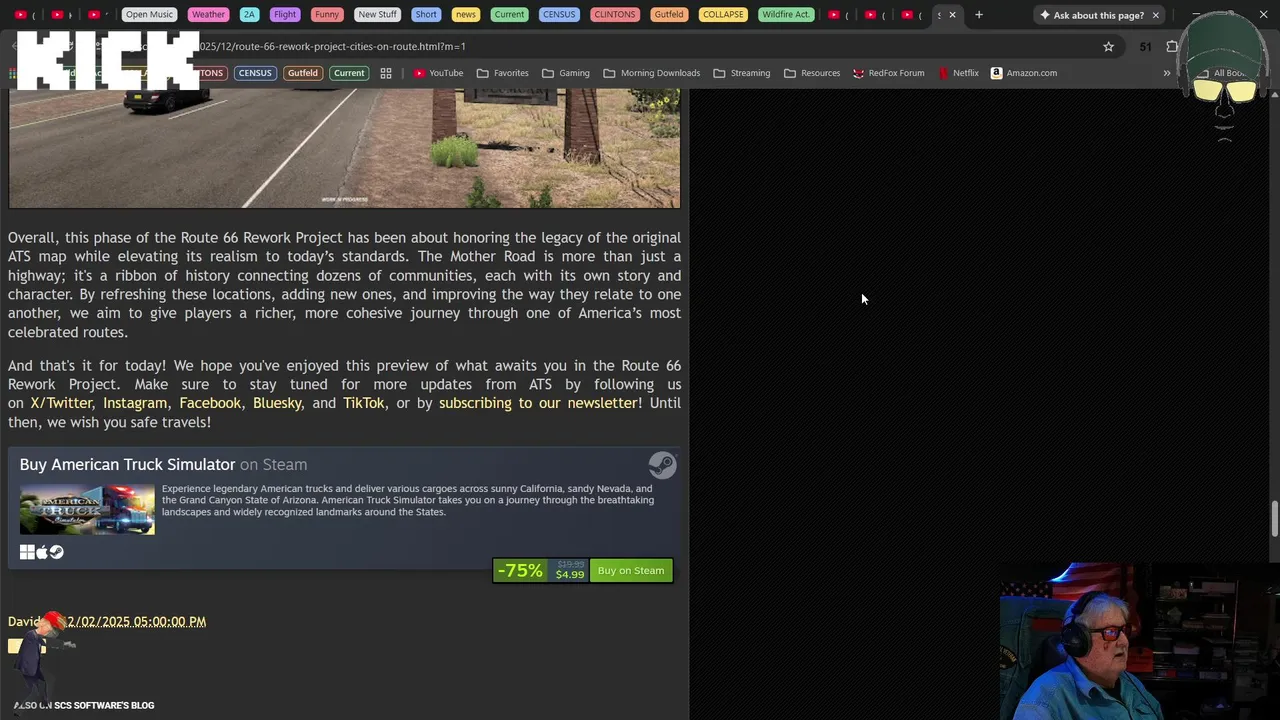This screenshot has height=720, width=1280.
Task: Click the -75% discount badge
Action: [520, 571]
